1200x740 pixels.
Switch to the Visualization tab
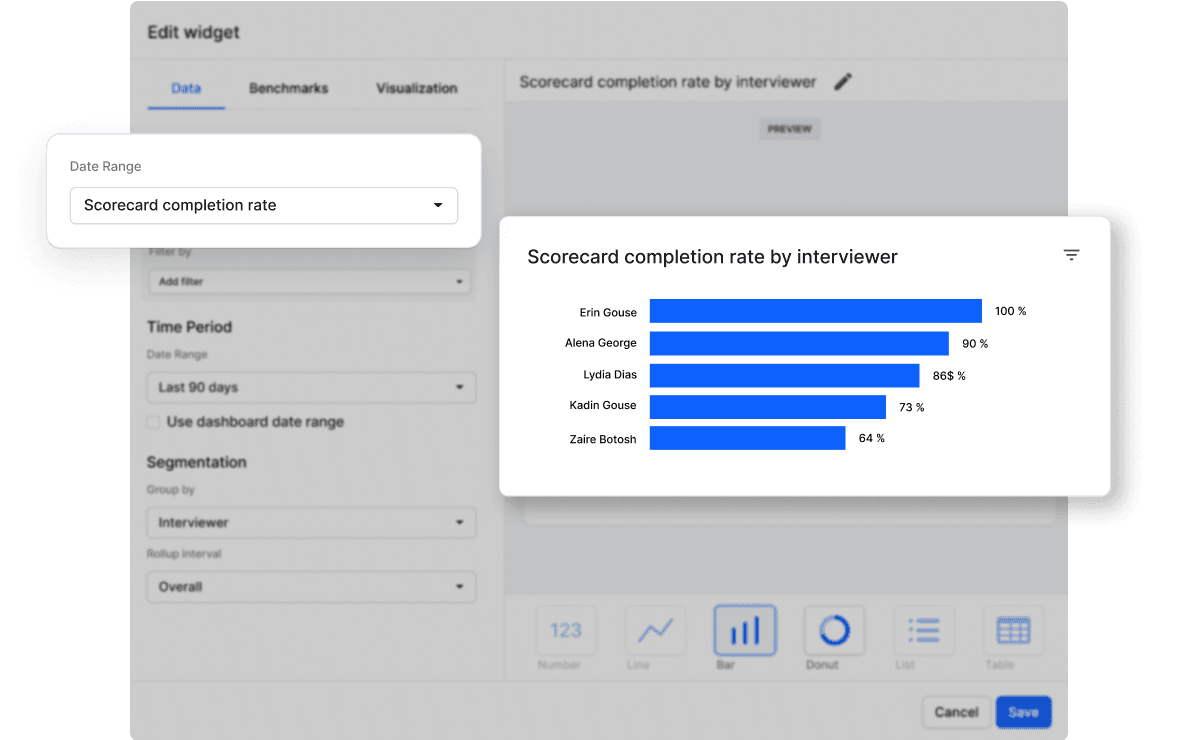click(x=416, y=88)
